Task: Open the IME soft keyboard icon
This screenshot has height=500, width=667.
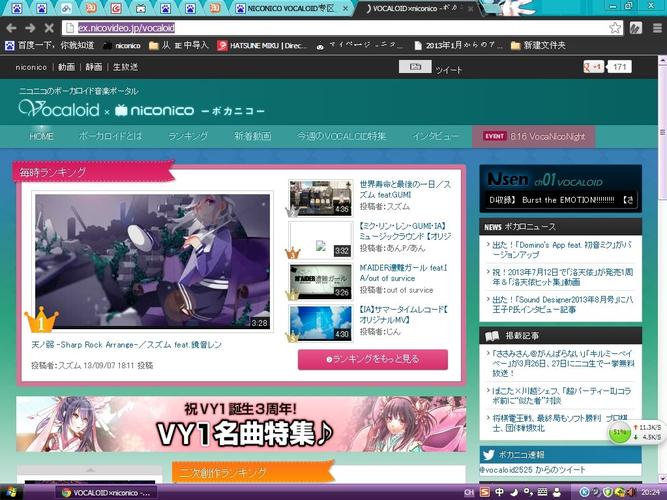Action: click(x=542, y=492)
